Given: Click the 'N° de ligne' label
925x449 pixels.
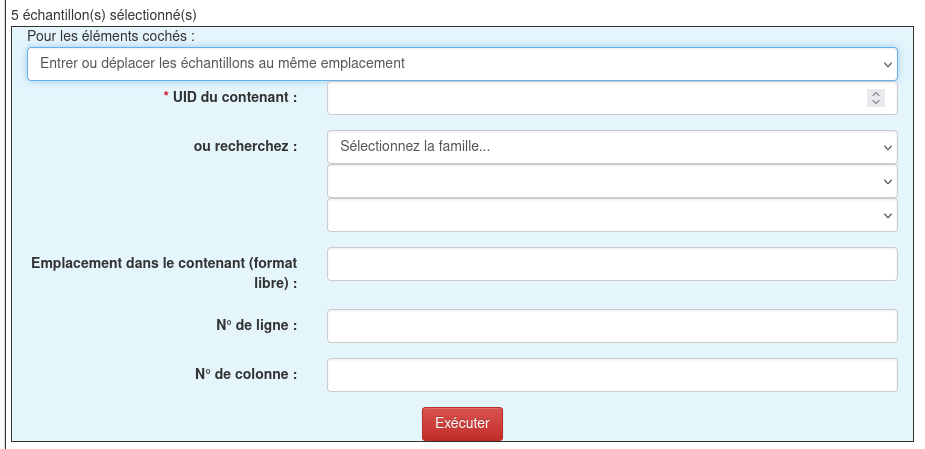Looking at the screenshot, I should (257, 325).
